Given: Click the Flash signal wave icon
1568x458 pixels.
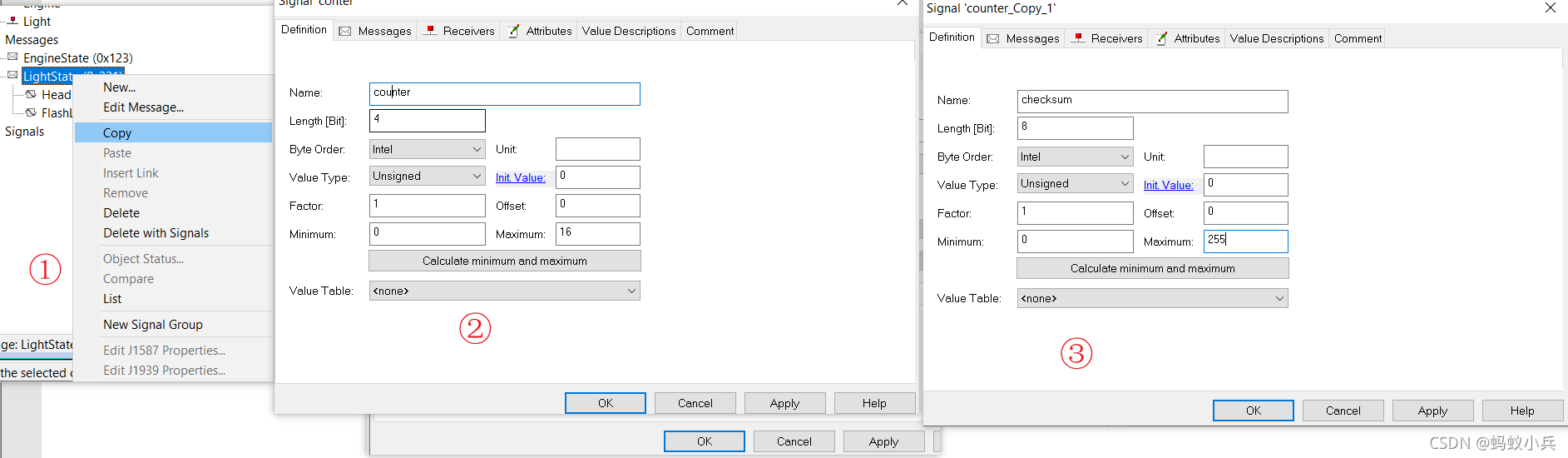Looking at the screenshot, I should pyautogui.click(x=31, y=112).
